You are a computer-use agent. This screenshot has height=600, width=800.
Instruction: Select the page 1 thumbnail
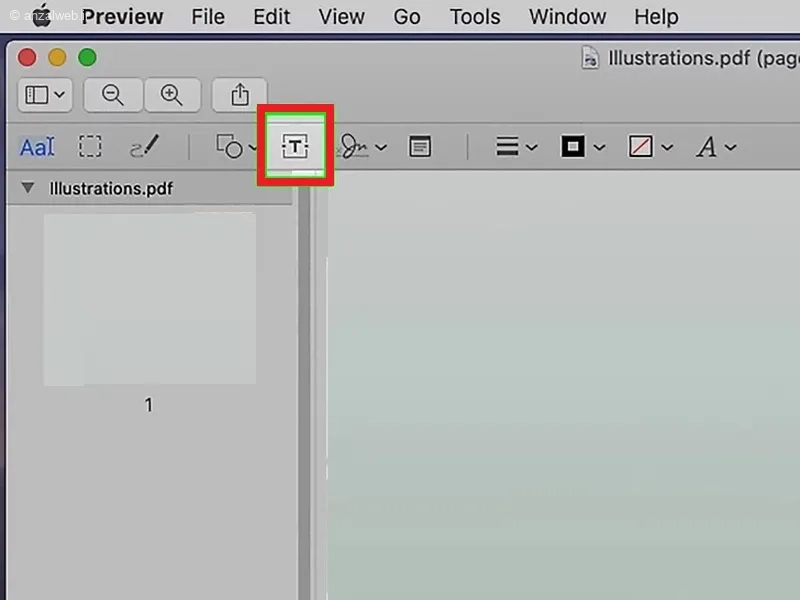149,299
